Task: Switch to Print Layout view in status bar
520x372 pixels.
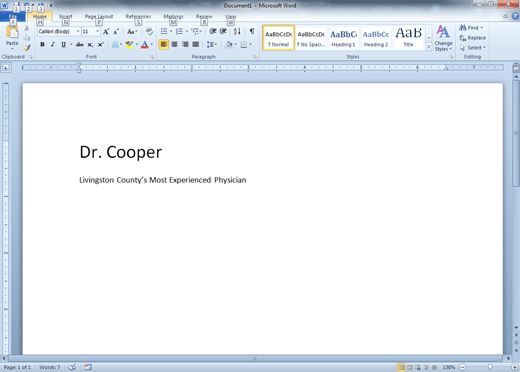Action: [401, 367]
